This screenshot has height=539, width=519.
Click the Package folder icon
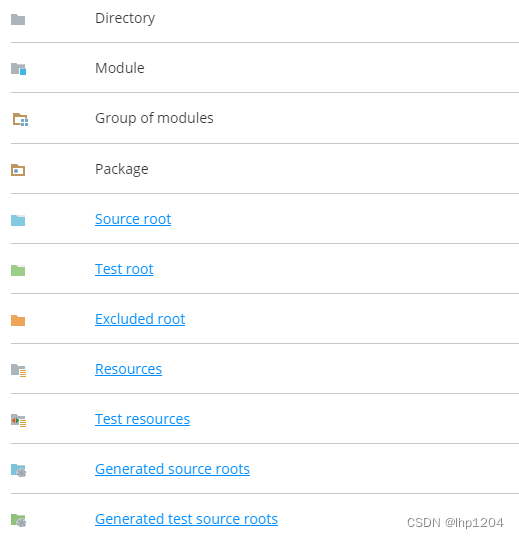(x=18, y=170)
